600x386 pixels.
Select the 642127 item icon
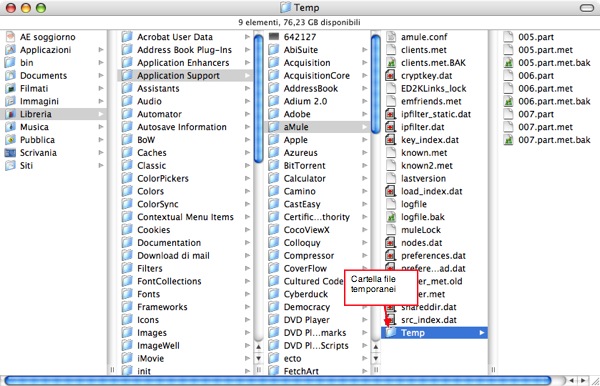pyautogui.click(x=274, y=37)
